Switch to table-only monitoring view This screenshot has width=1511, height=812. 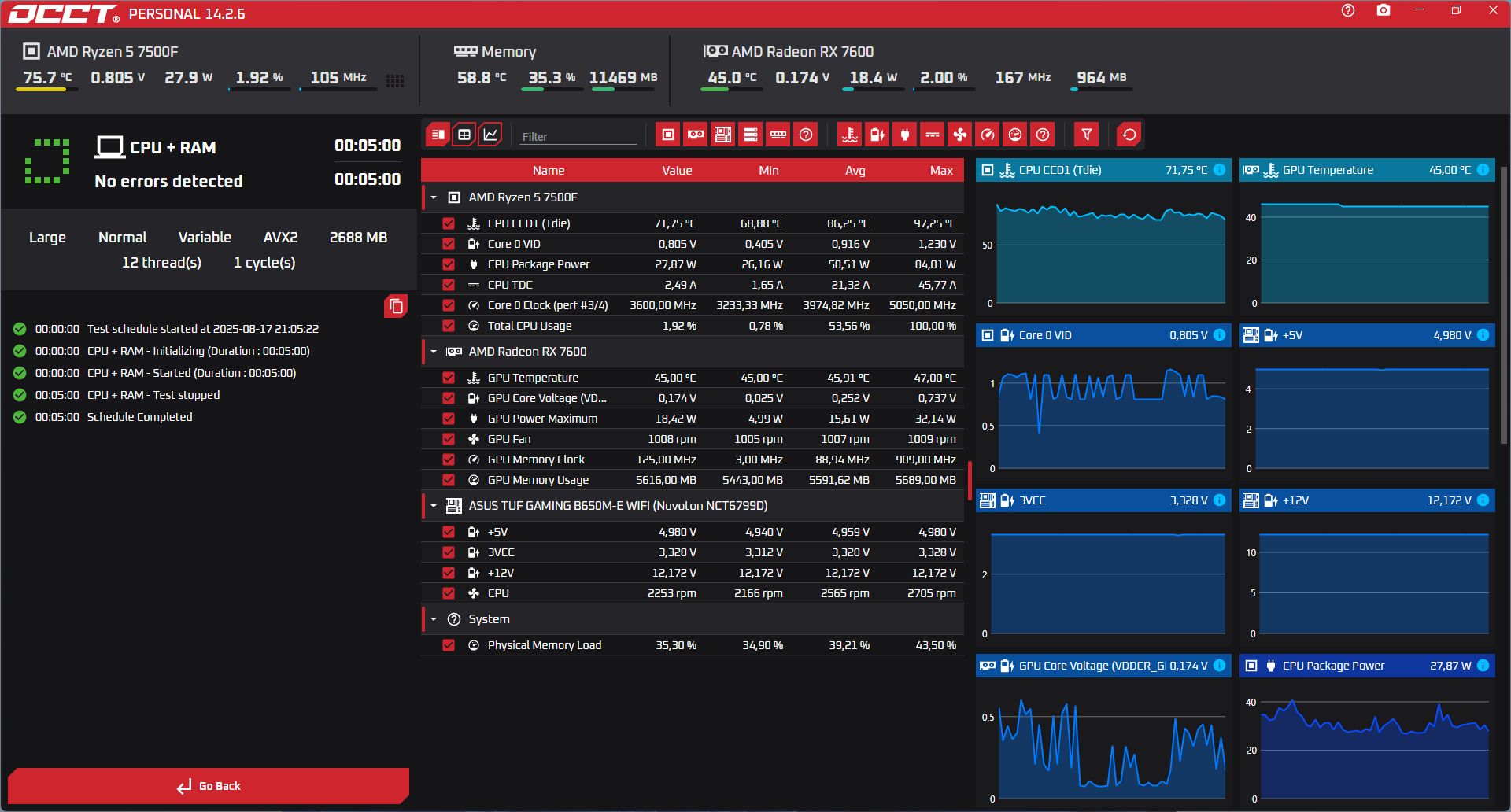tap(464, 135)
